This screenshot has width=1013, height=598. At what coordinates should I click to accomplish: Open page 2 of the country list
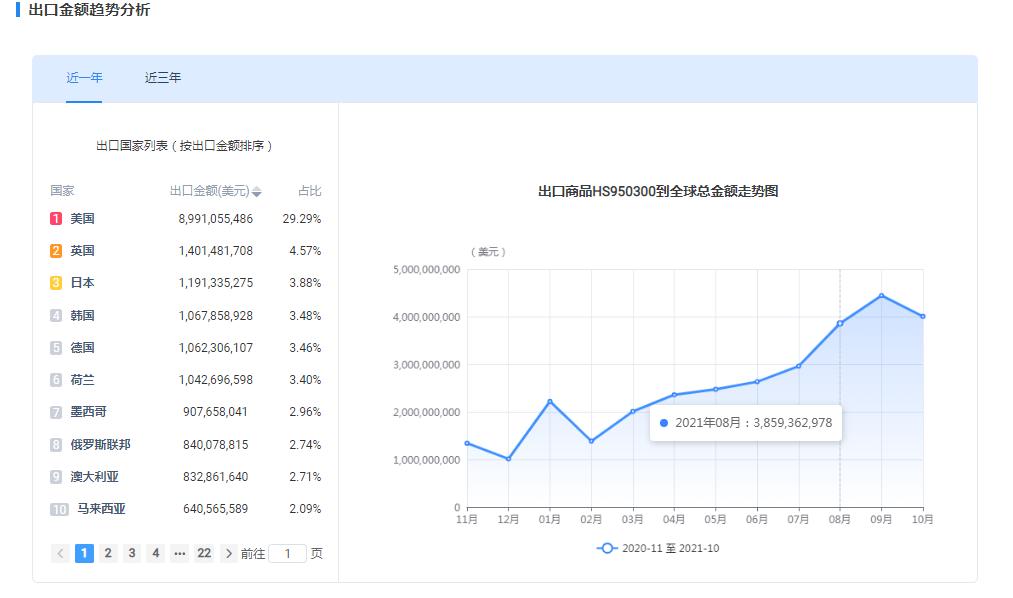point(108,553)
